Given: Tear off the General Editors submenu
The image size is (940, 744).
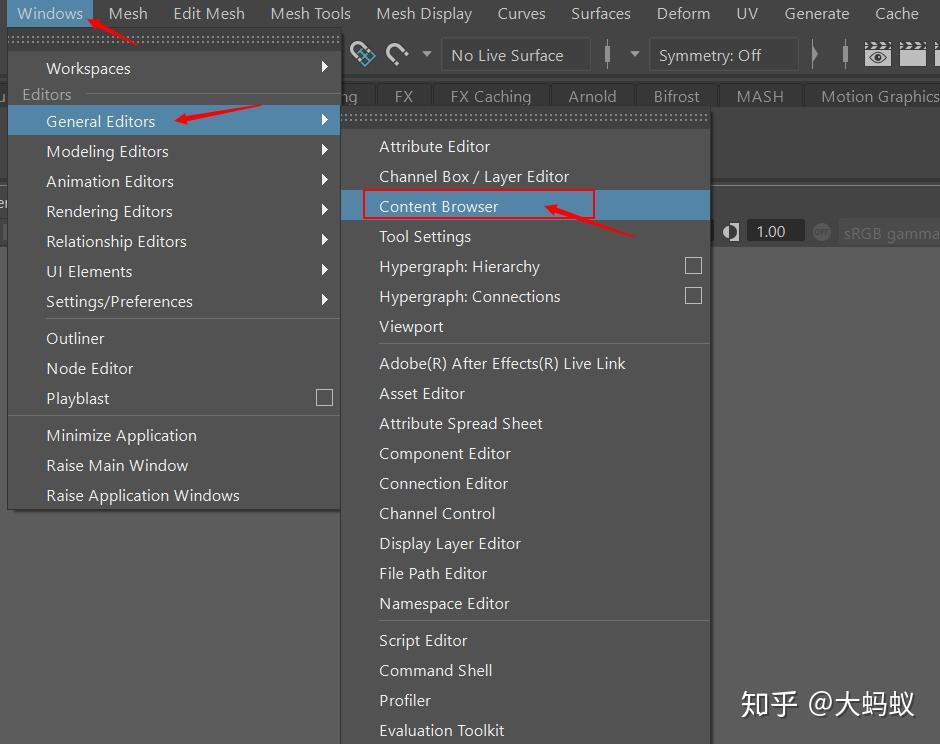Looking at the screenshot, I should [x=525, y=118].
